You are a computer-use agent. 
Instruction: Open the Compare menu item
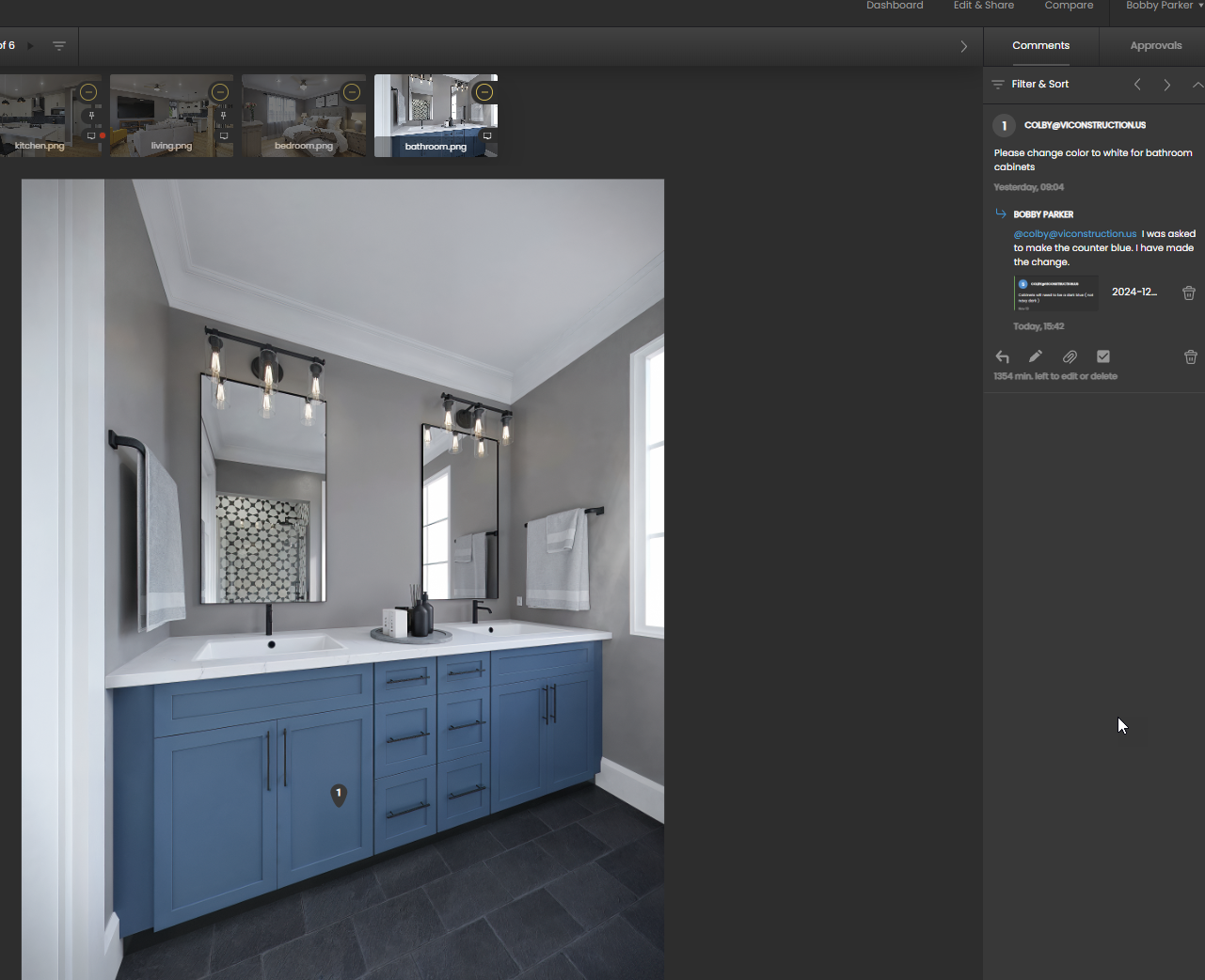click(1069, 6)
